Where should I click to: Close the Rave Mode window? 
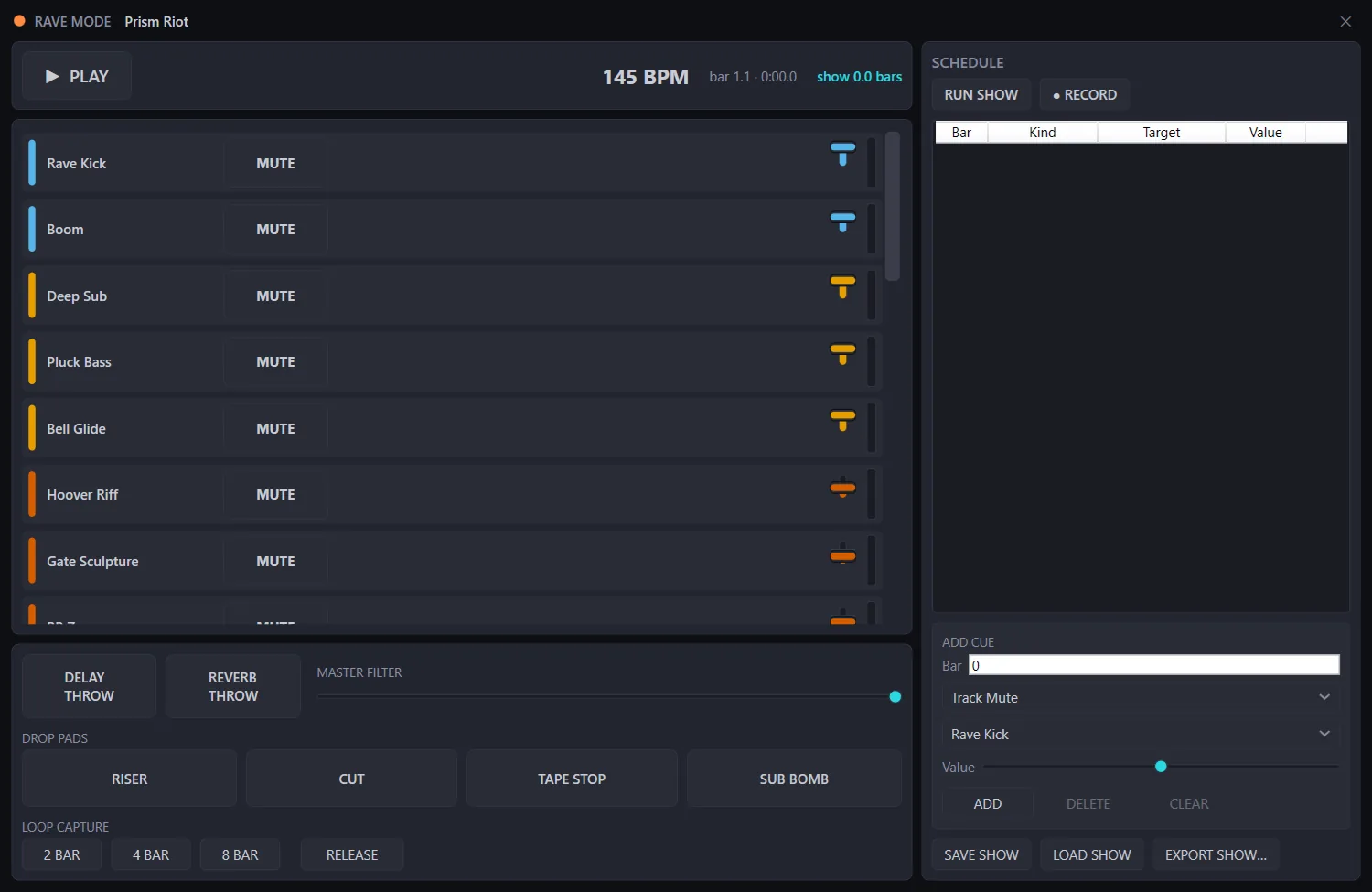(x=1345, y=21)
